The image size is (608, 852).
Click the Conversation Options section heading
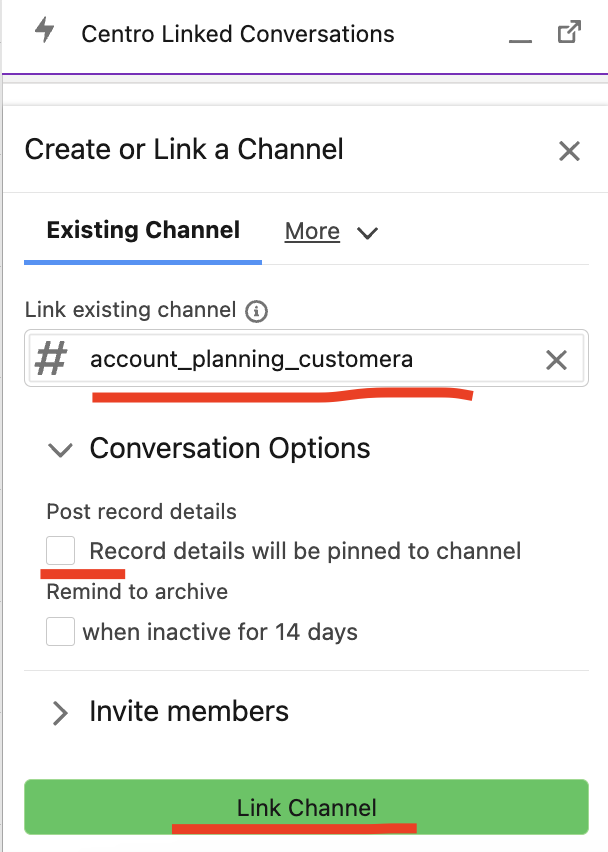pyautogui.click(x=230, y=449)
